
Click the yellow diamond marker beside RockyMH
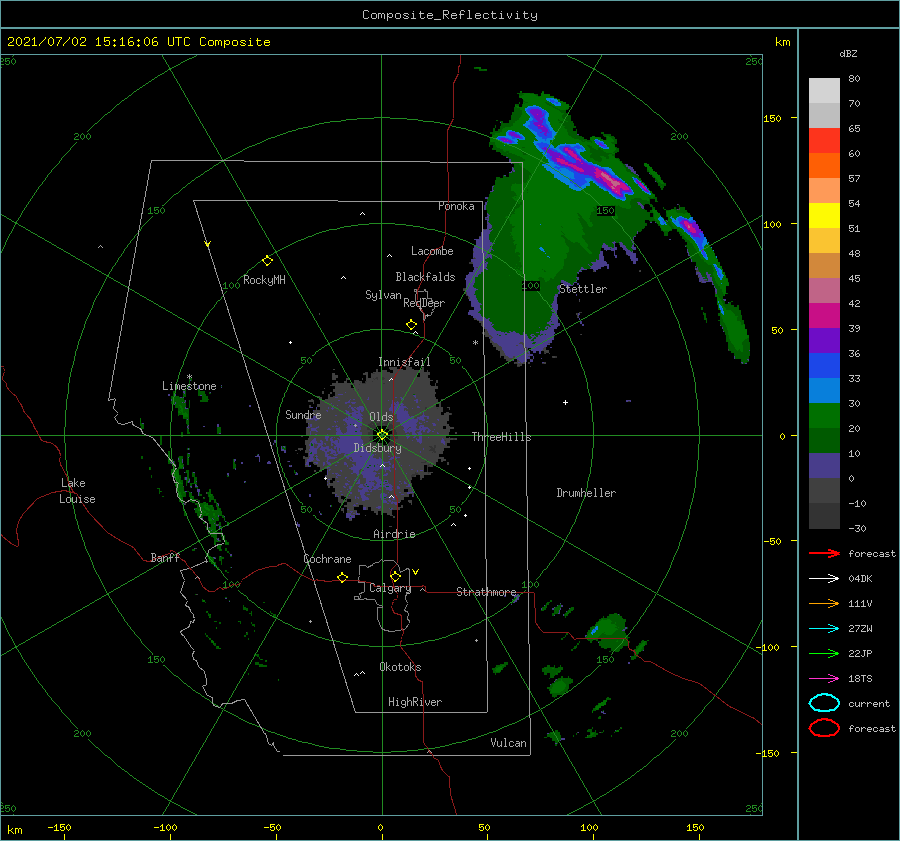pos(267,261)
